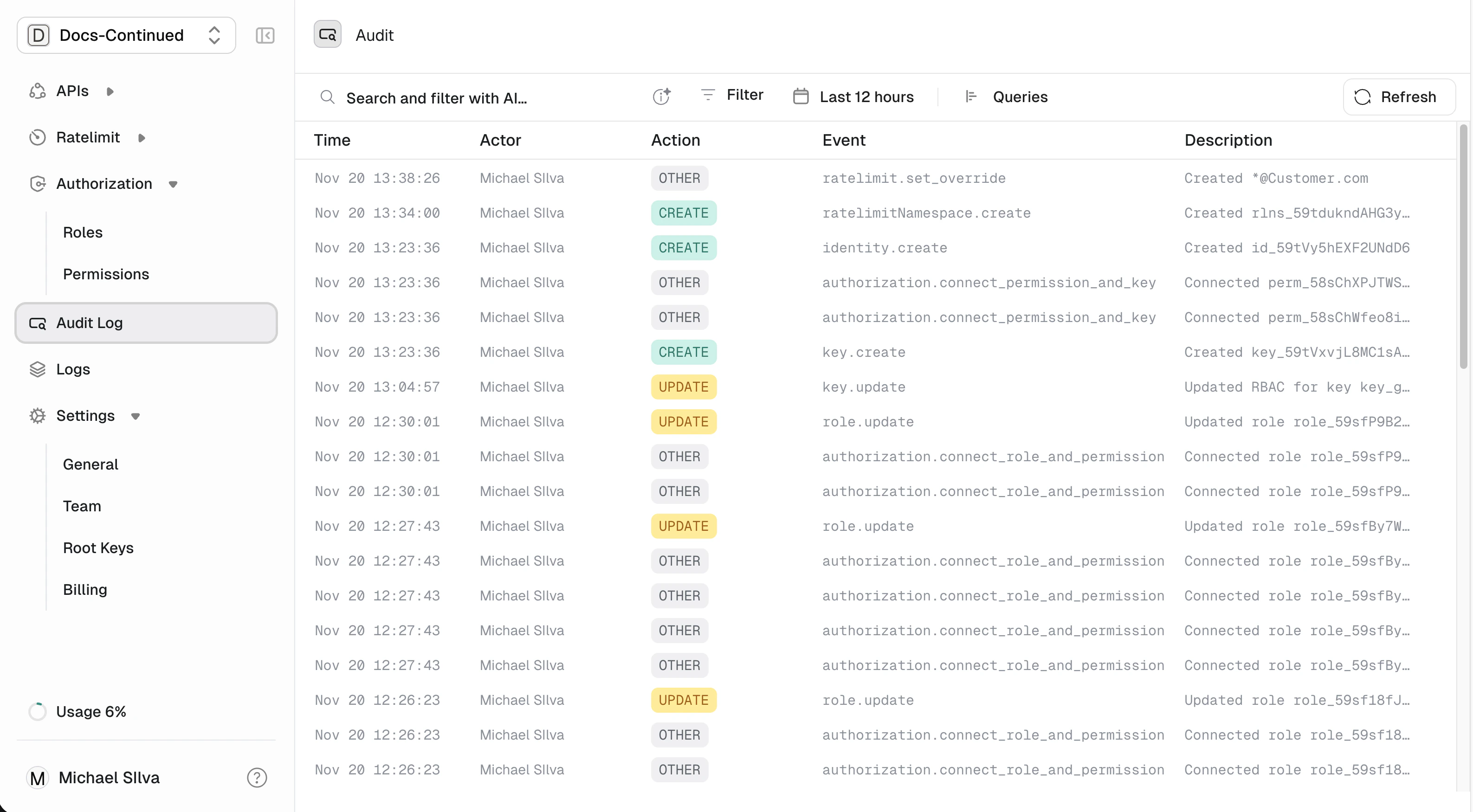Open the help question mark icon
1473x812 pixels.
coord(257,778)
